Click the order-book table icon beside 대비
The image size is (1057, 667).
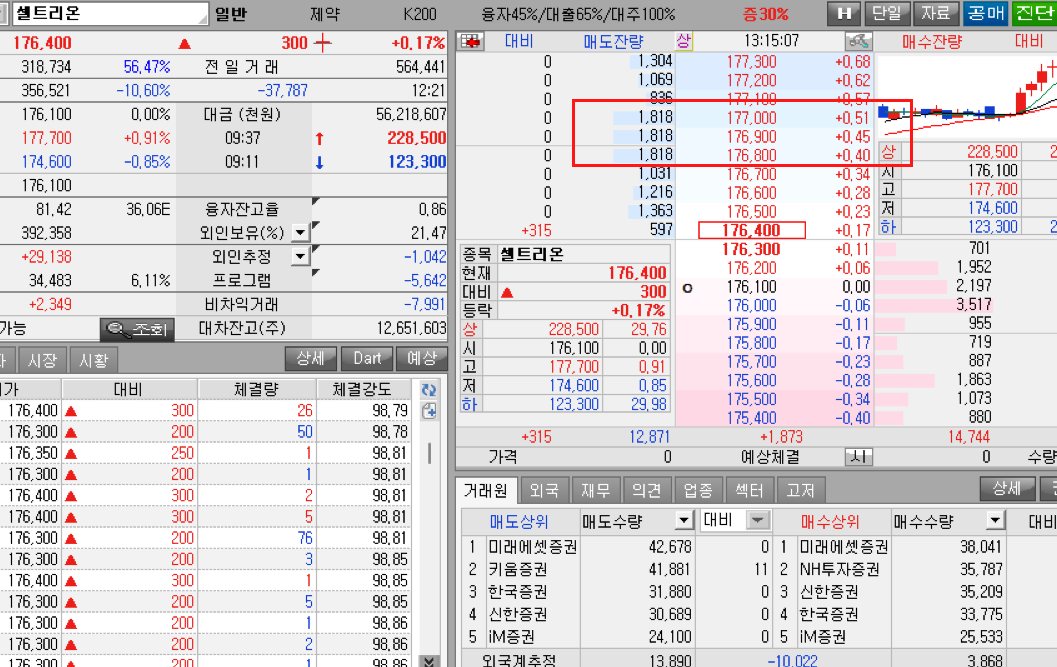tap(471, 42)
